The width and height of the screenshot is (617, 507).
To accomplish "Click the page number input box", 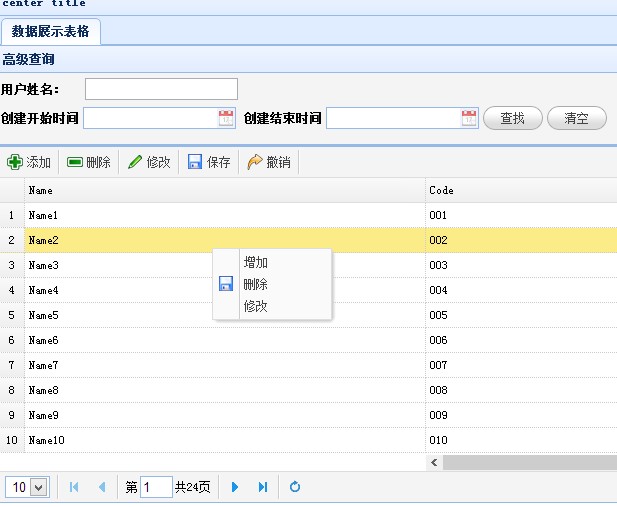I will coord(156,487).
